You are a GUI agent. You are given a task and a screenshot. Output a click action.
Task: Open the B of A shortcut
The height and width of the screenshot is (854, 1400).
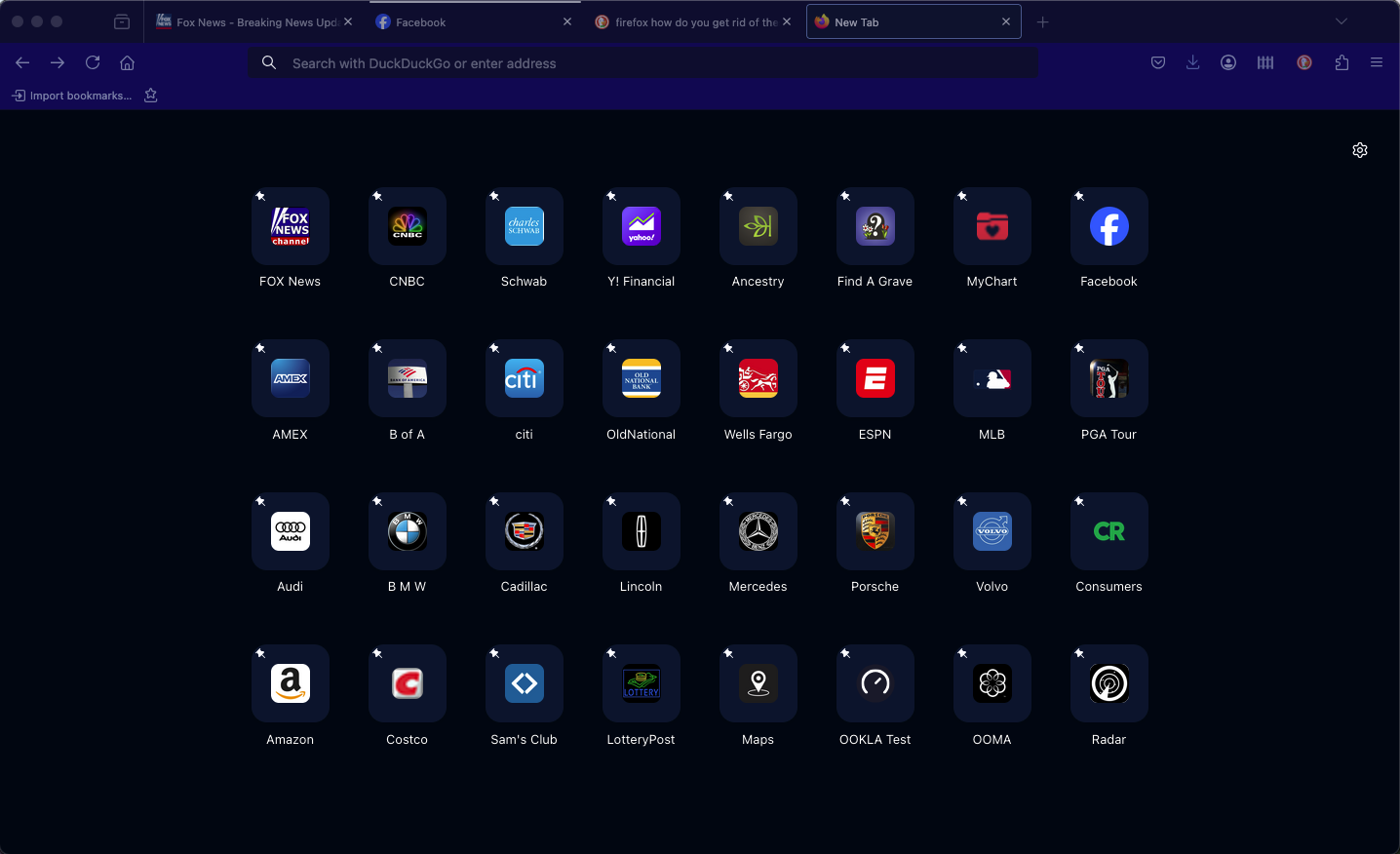point(408,378)
